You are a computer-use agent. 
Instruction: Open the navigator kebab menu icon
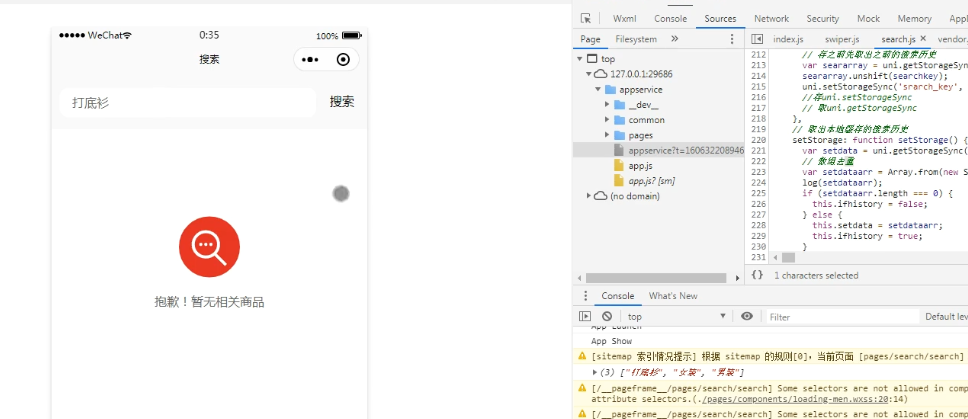pos(732,39)
